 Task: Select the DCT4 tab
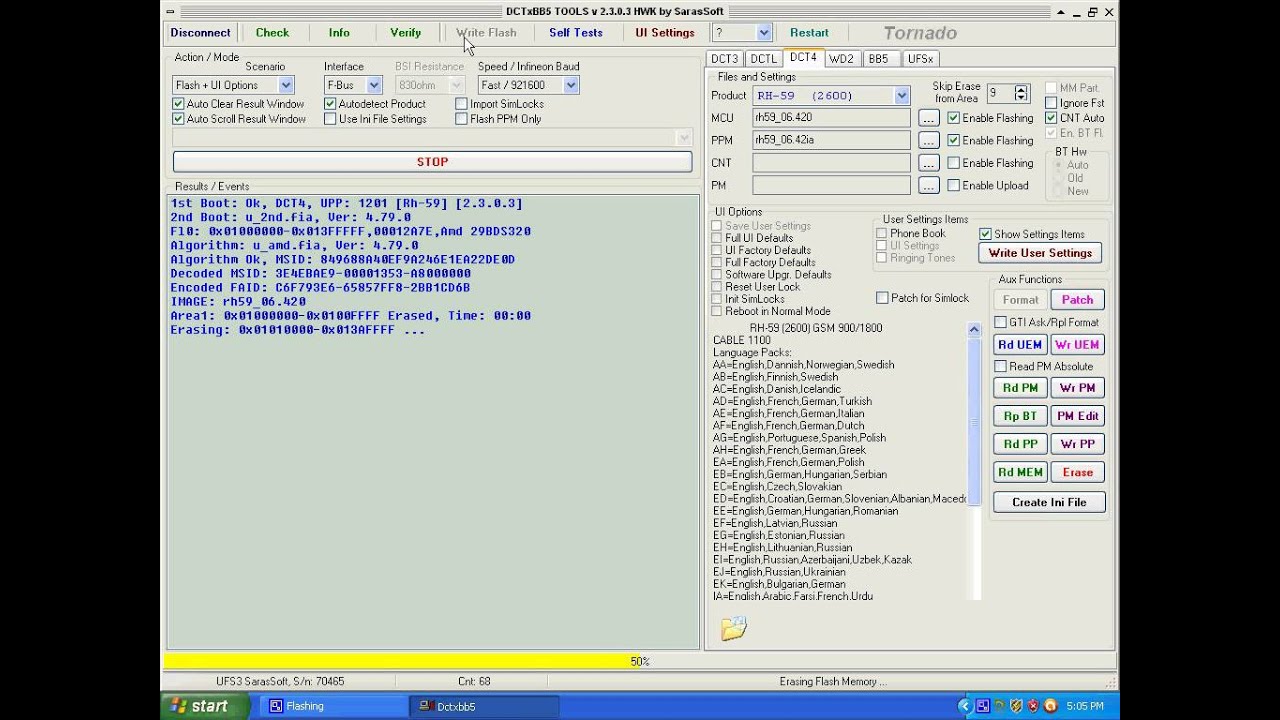click(x=803, y=57)
